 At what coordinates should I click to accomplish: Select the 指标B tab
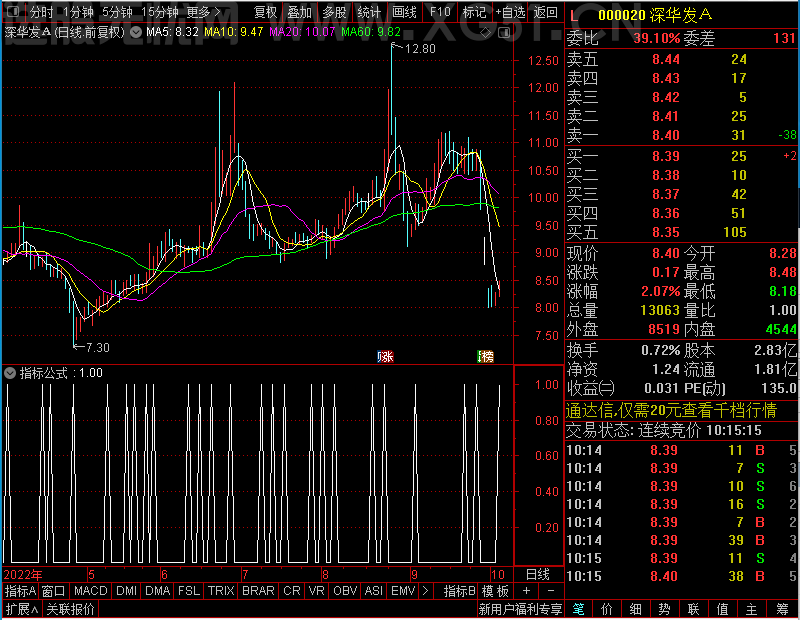[x=460, y=591]
